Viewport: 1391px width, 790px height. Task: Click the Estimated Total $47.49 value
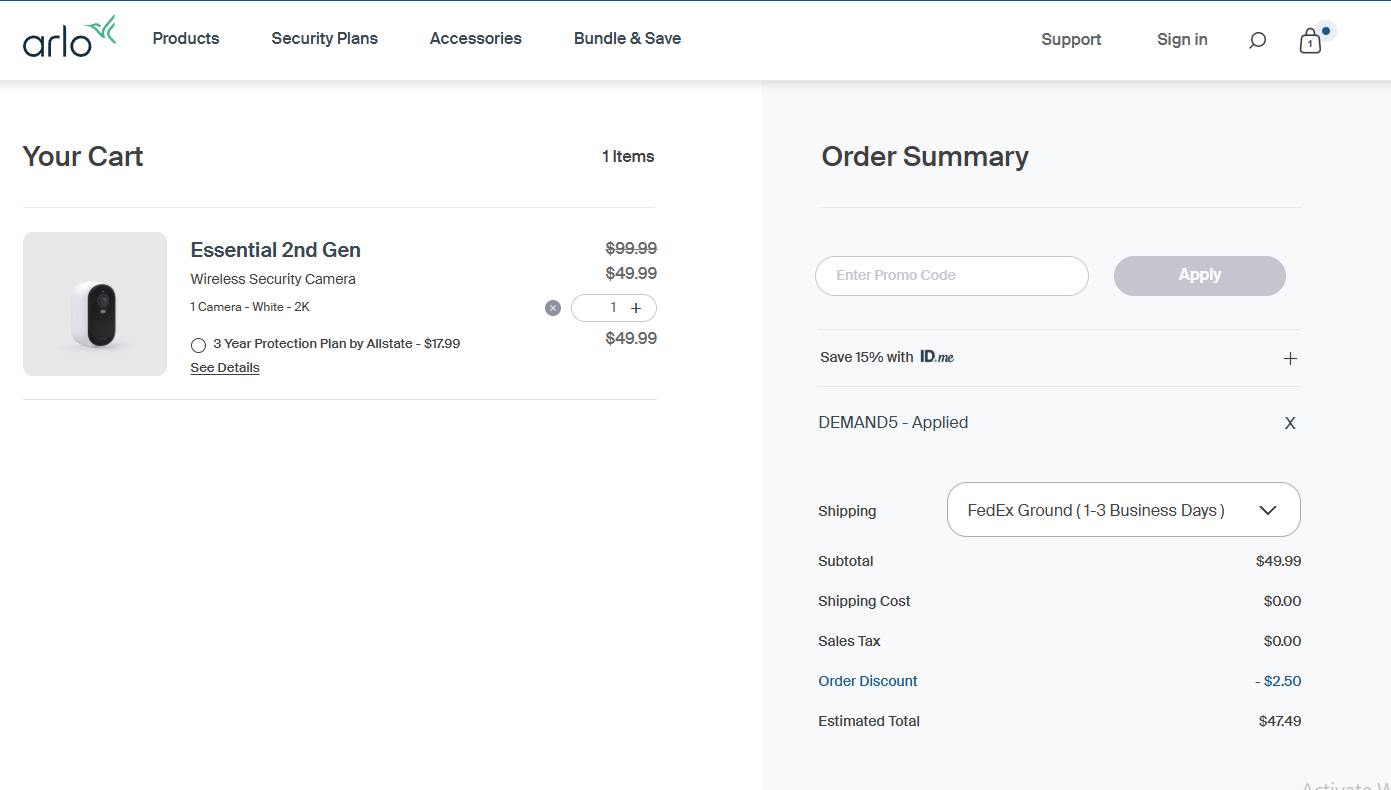(1280, 721)
